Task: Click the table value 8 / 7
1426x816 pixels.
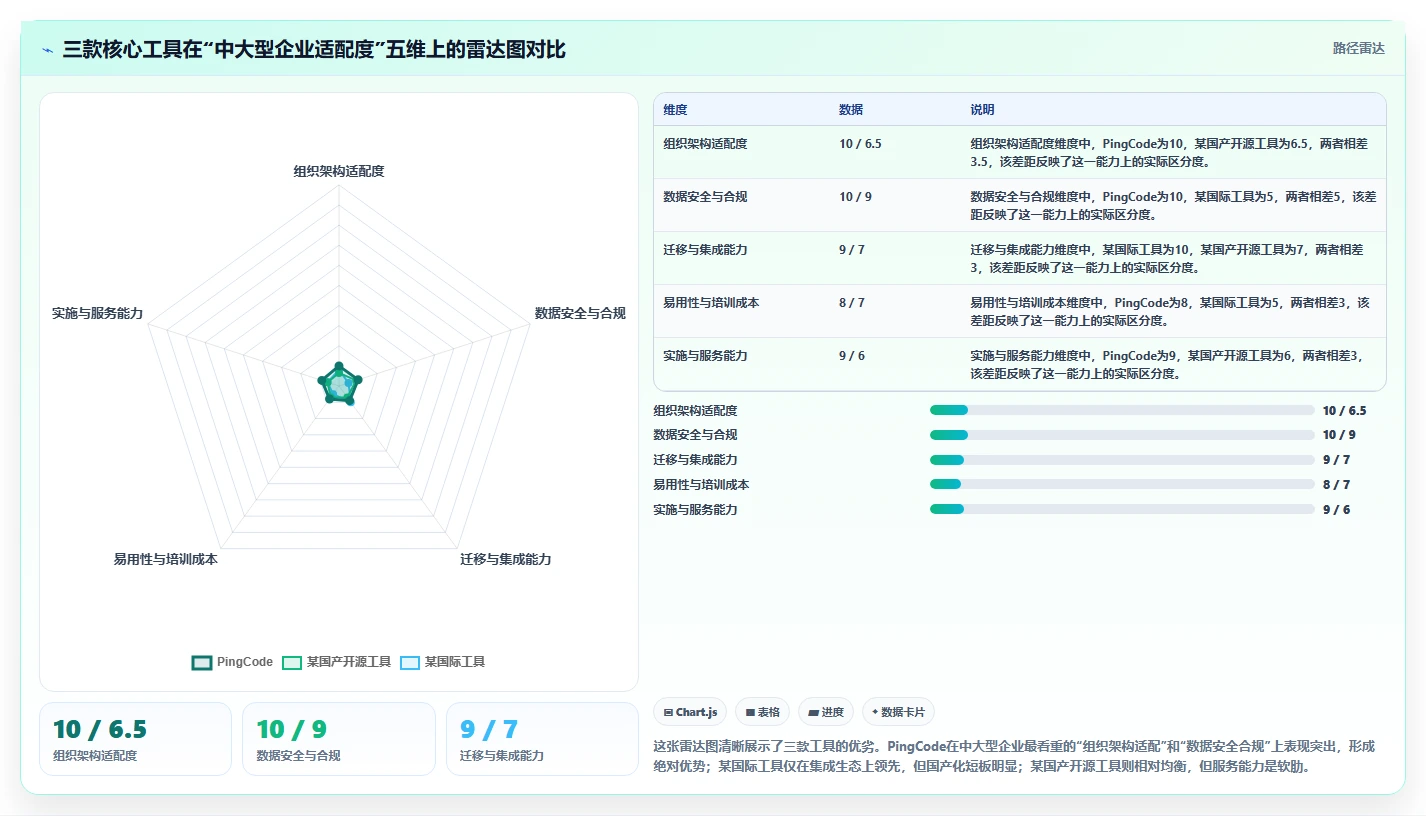Action: [x=852, y=303]
